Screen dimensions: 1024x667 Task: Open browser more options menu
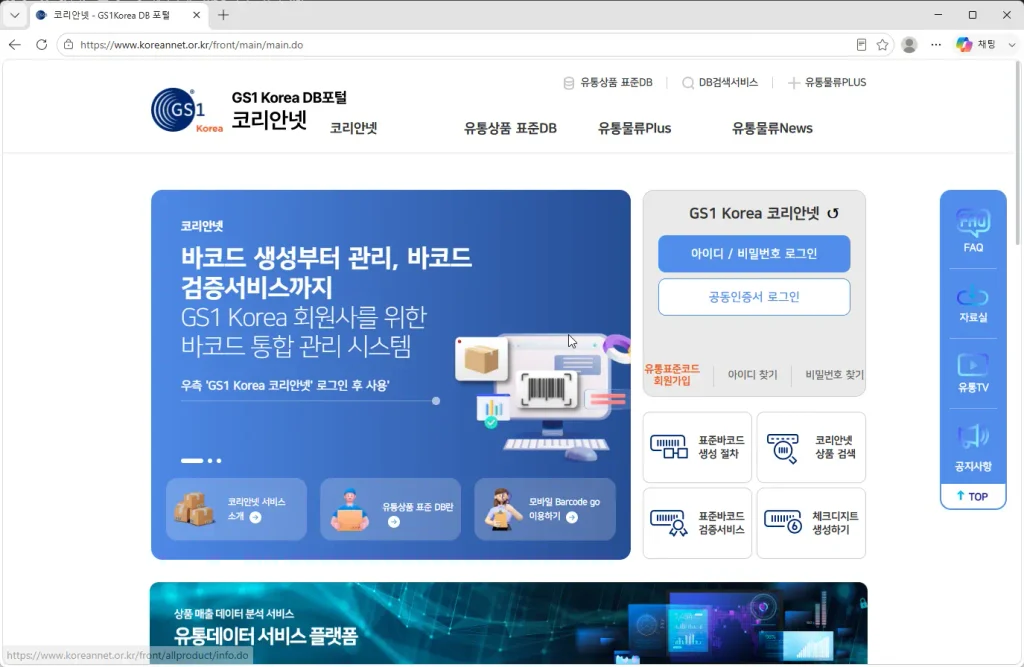coord(936,44)
